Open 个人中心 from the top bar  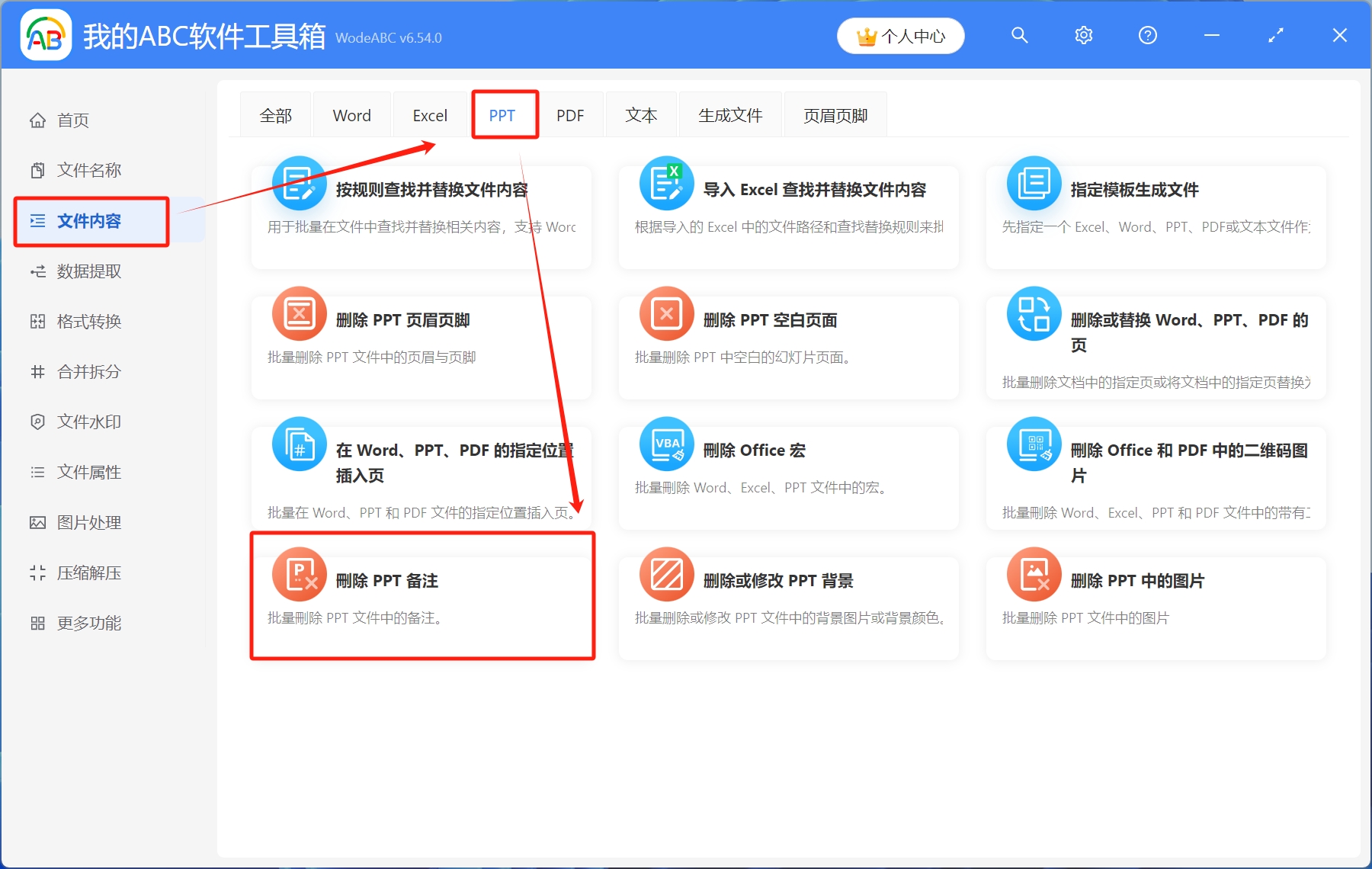pos(900,35)
